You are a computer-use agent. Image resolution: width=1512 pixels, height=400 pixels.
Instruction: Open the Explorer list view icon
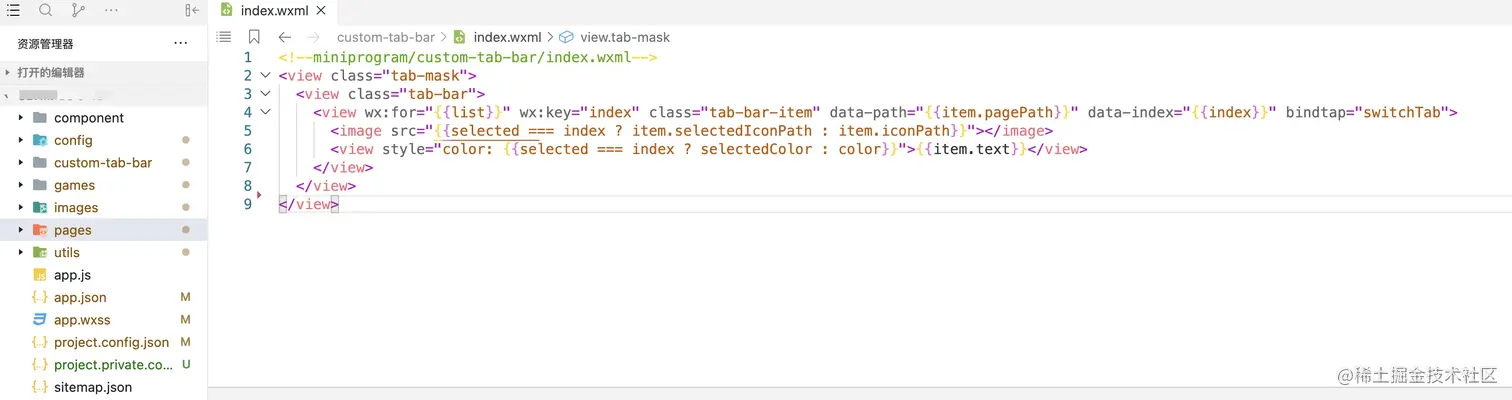tap(13, 10)
